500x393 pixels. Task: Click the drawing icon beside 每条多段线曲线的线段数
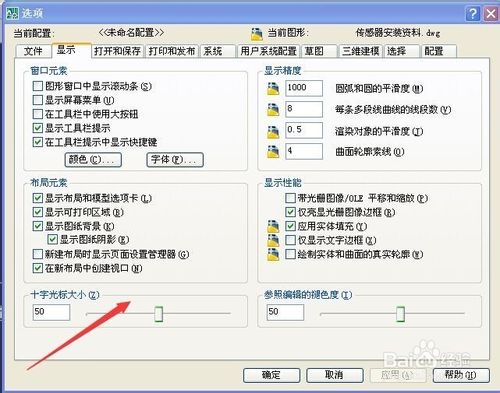273,110
